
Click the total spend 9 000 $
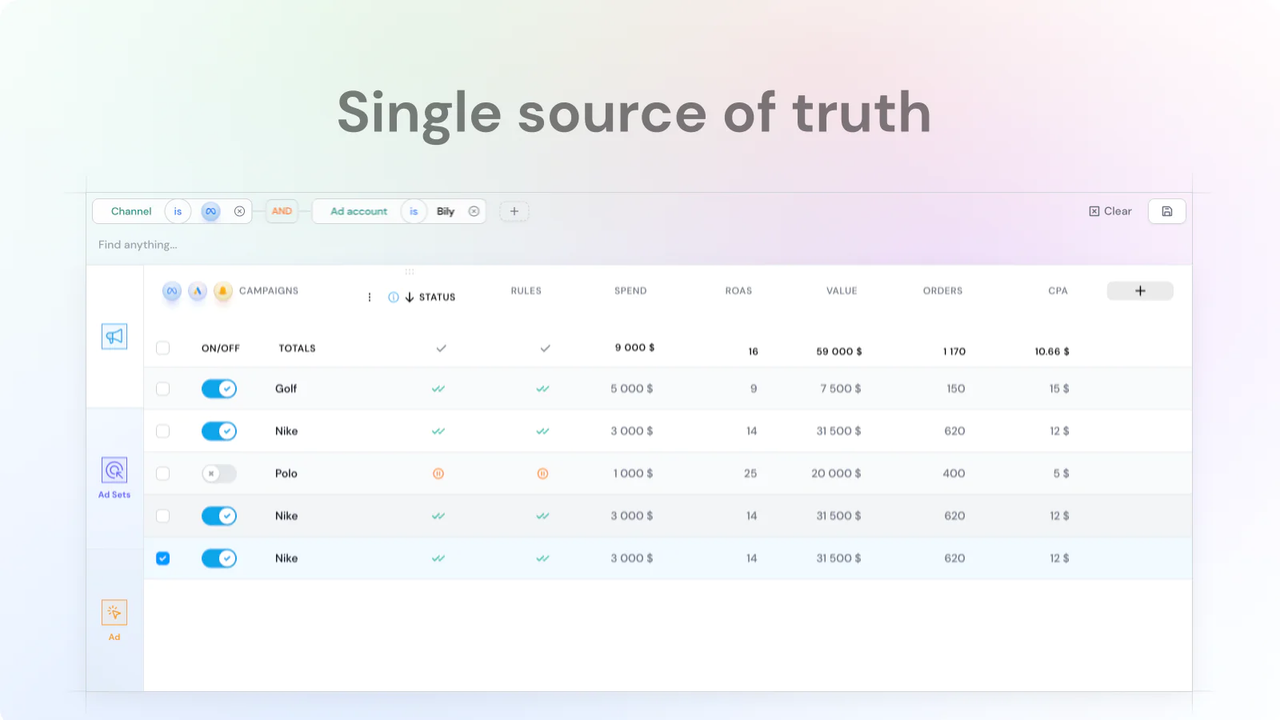635,348
